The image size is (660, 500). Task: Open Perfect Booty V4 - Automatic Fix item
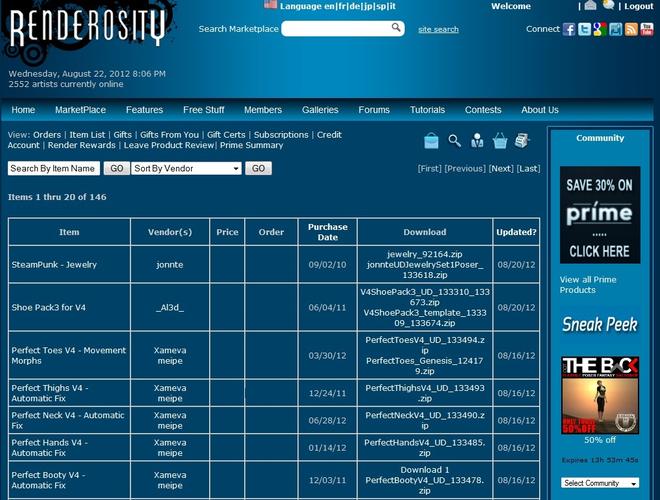pos(48,480)
